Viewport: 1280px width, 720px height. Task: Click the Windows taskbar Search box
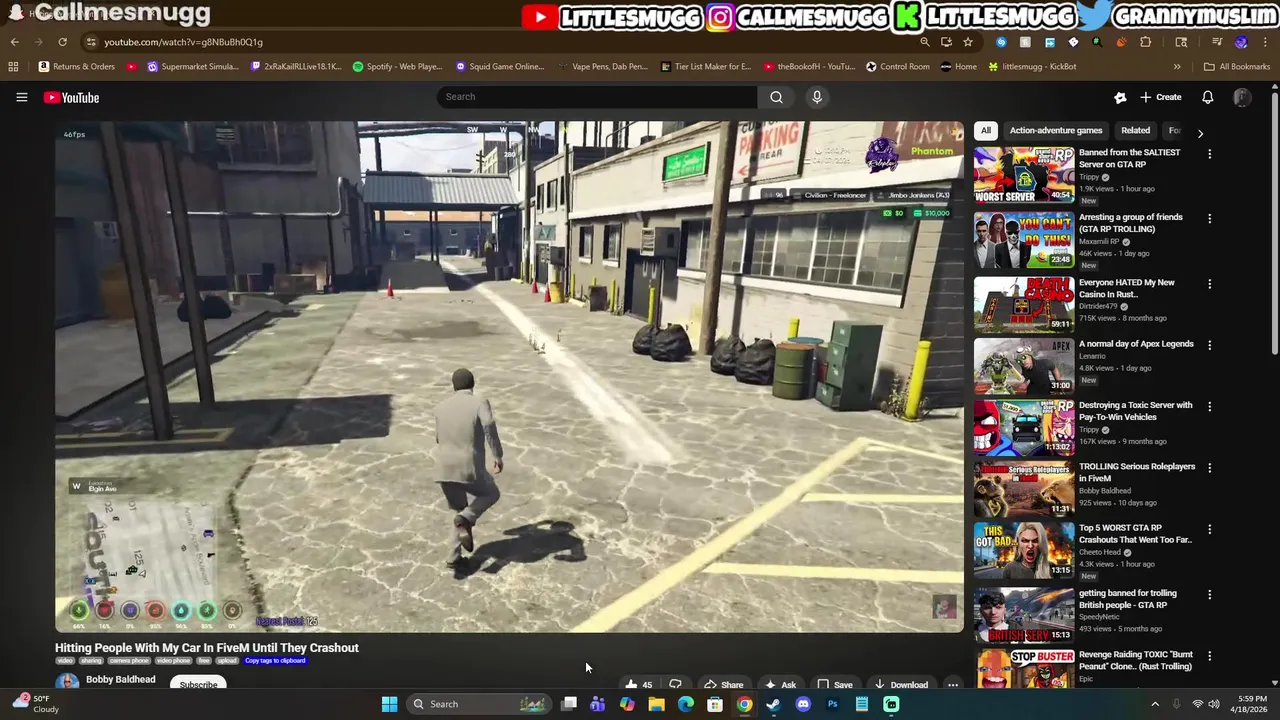[x=480, y=704]
